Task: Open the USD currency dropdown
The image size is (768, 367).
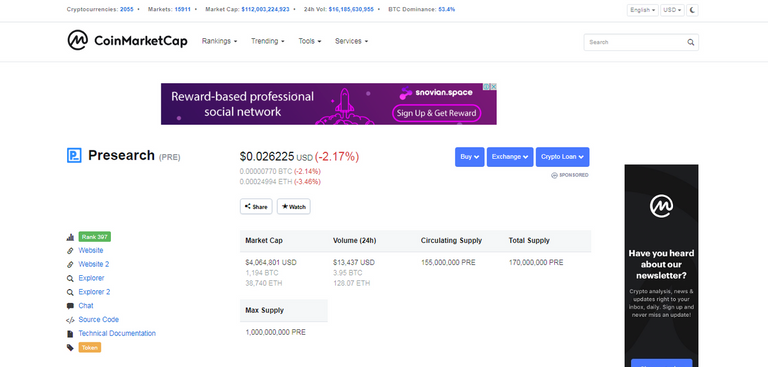Action: pos(672,10)
